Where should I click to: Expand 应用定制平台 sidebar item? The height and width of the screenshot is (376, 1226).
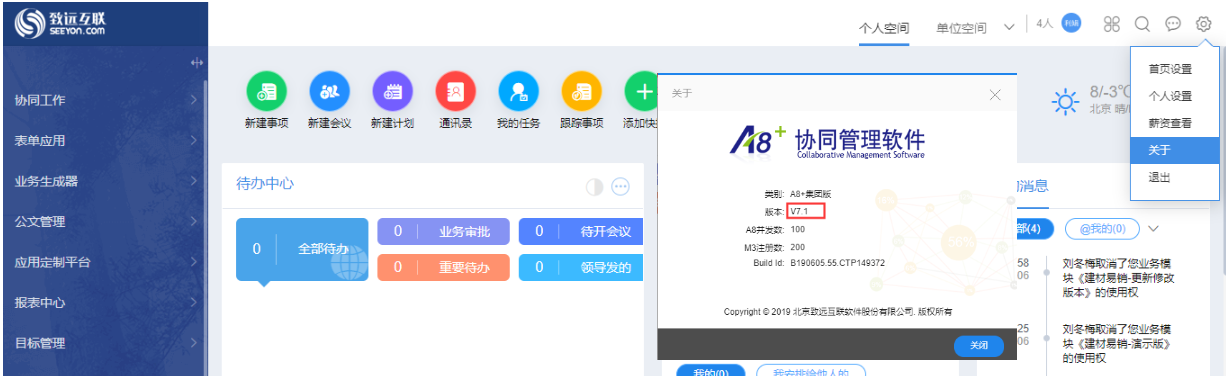pyautogui.click(x=104, y=262)
